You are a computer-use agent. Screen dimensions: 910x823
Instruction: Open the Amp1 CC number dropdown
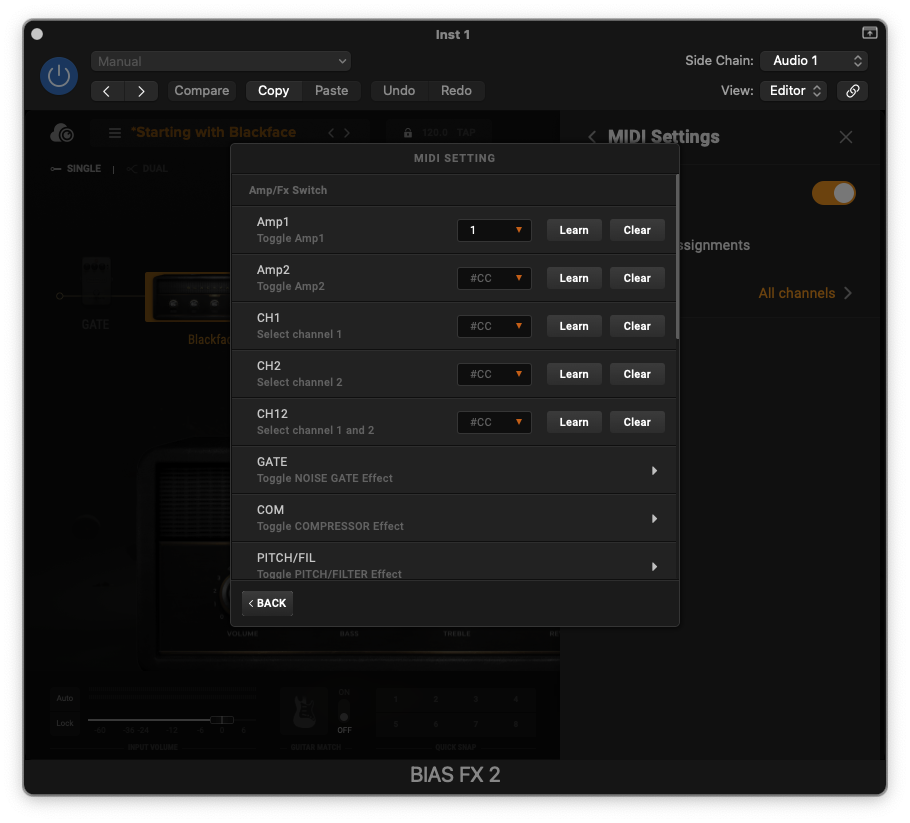pyautogui.click(x=494, y=230)
